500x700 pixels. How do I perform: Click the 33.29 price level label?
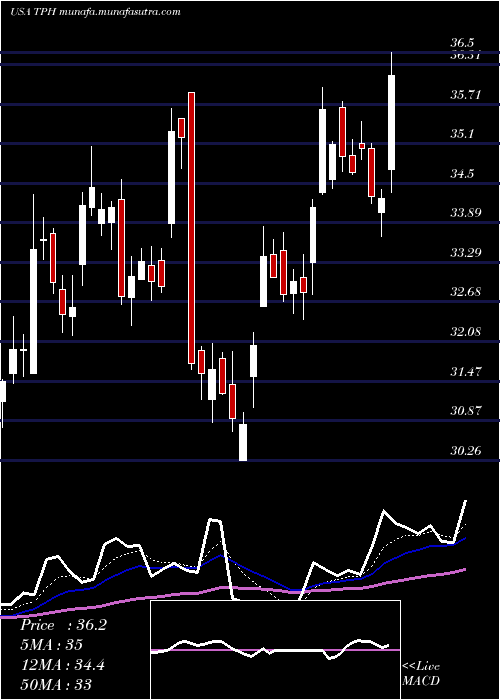click(x=465, y=253)
